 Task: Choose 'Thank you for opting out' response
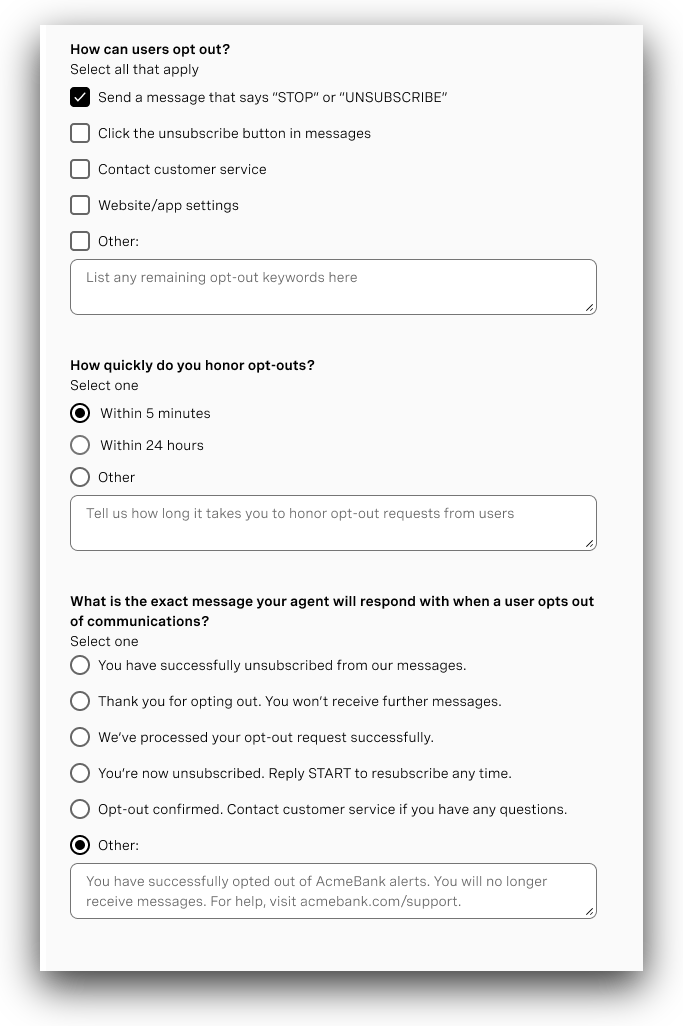80,701
